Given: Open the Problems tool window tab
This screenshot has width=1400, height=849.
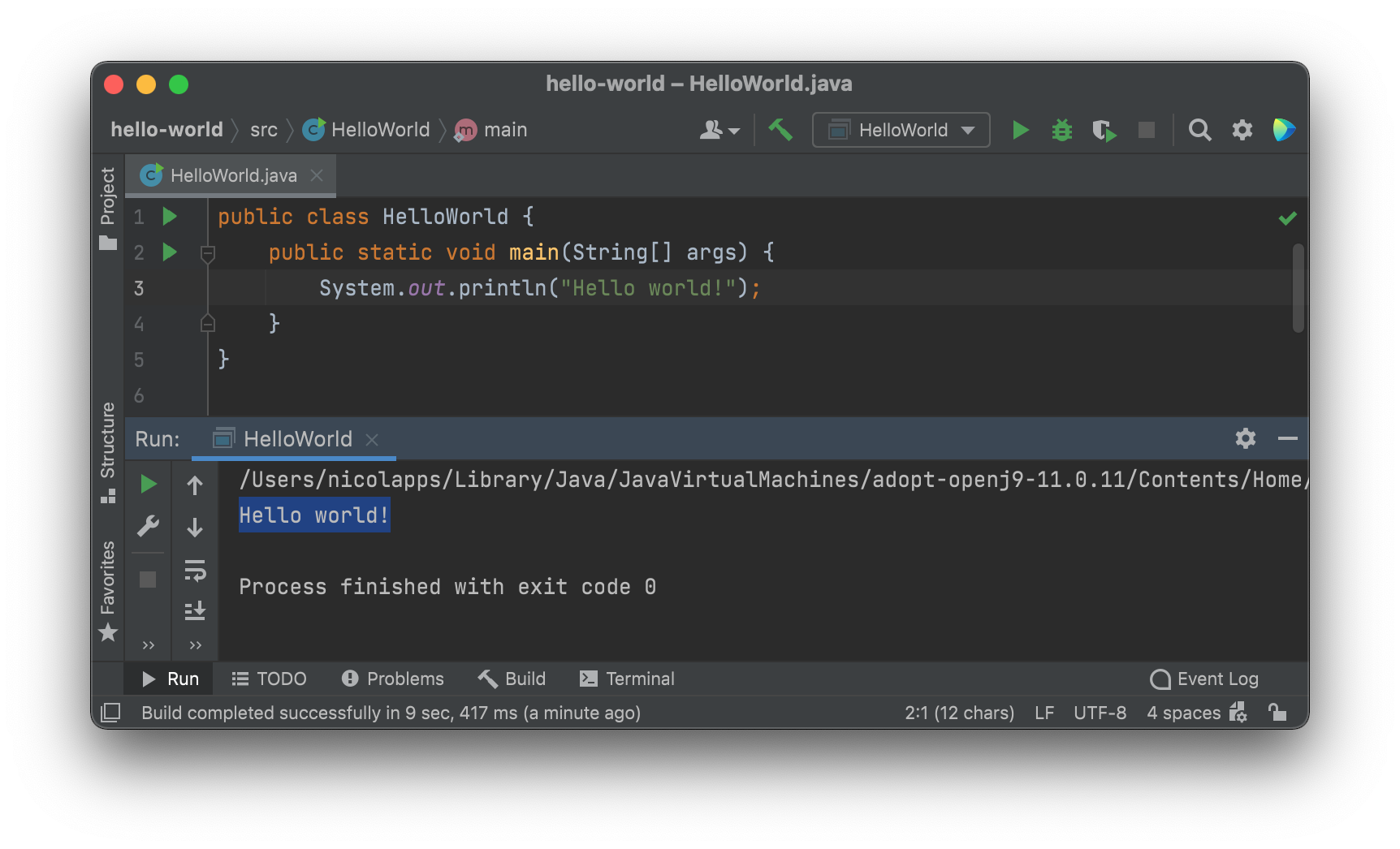Looking at the screenshot, I should pyautogui.click(x=393, y=679).
